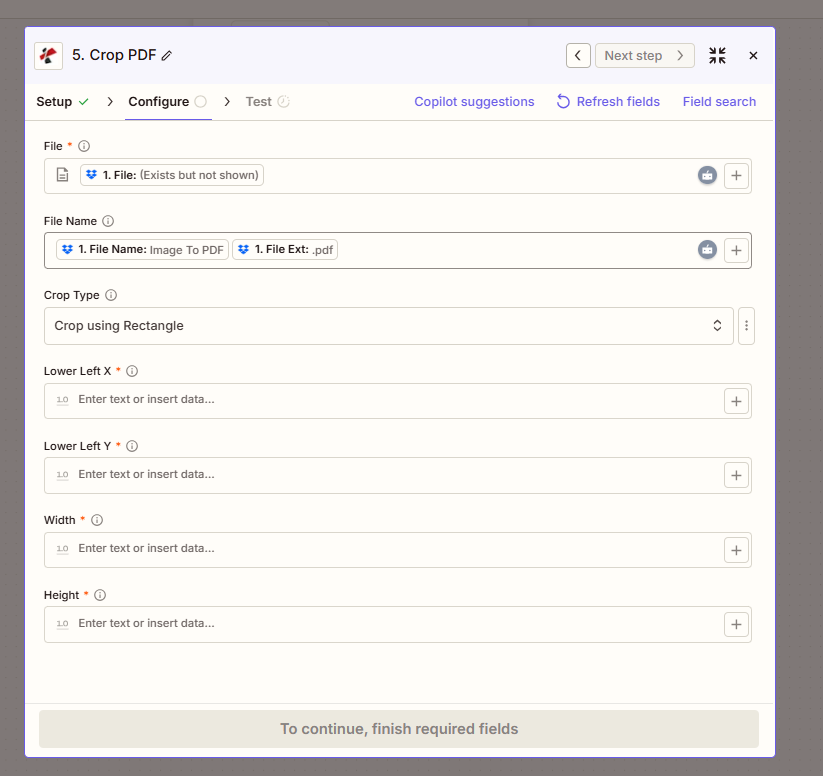Click the collapse panel icon
823x776 pixels.
pos(717,56)
